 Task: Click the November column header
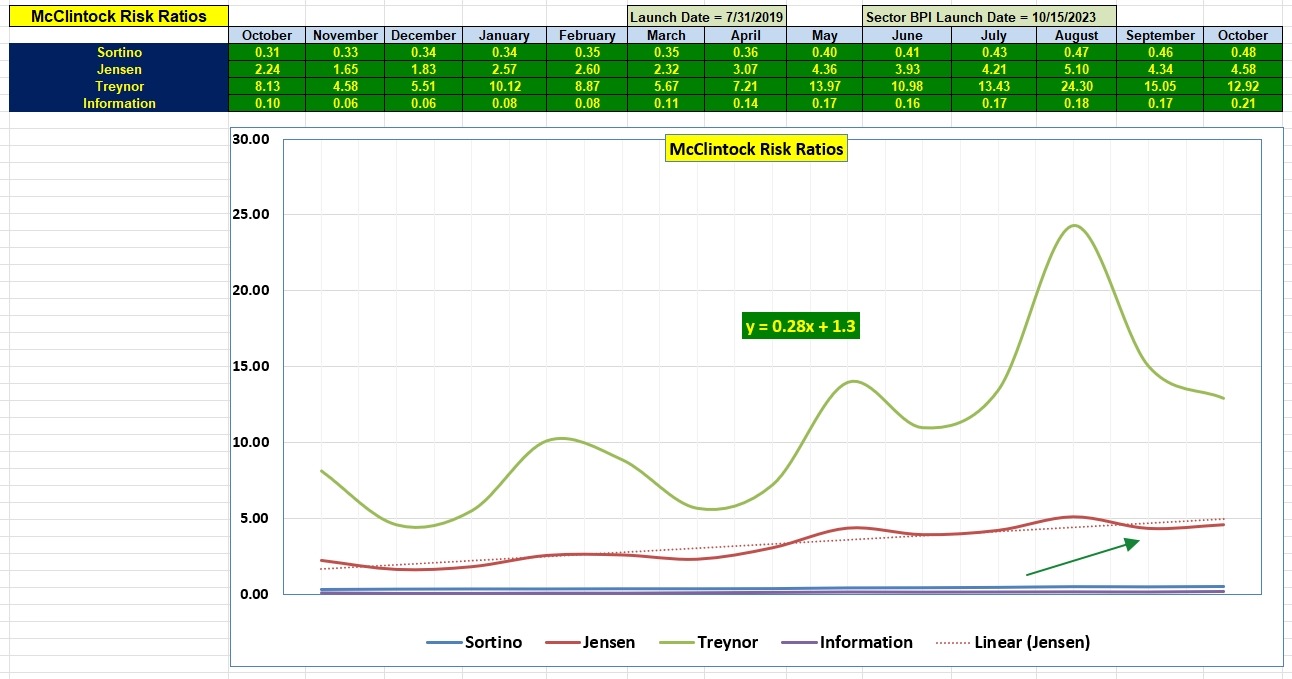click(345, 35)
